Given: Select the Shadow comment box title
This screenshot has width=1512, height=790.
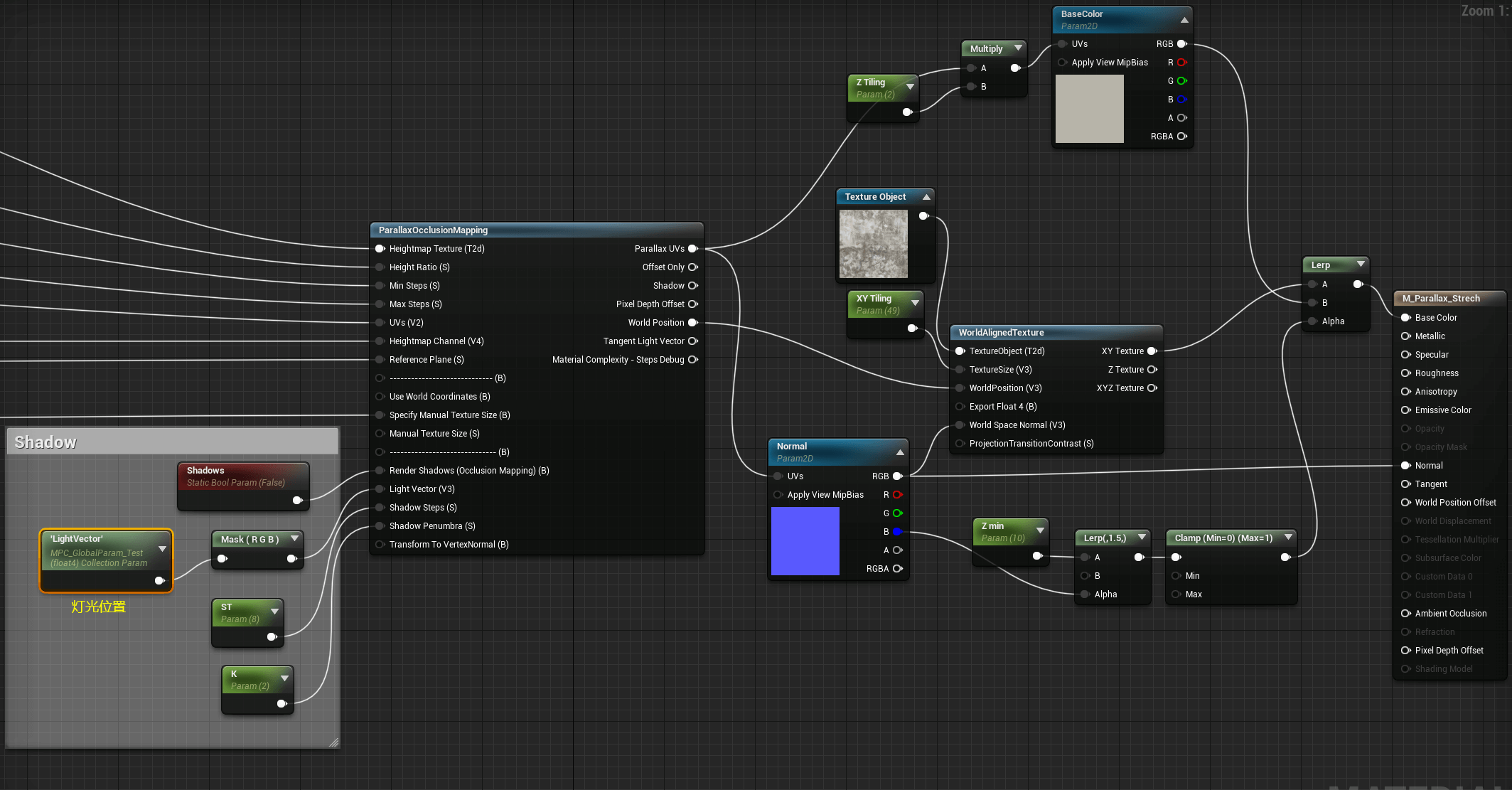Looking at the screenshot, I should coord(45,442).
